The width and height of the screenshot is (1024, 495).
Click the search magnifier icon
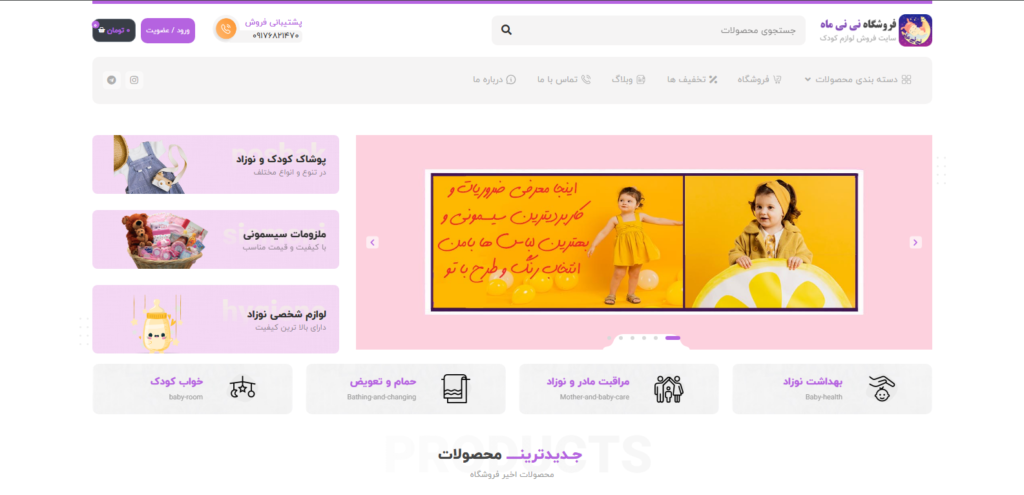pos(507,30)
